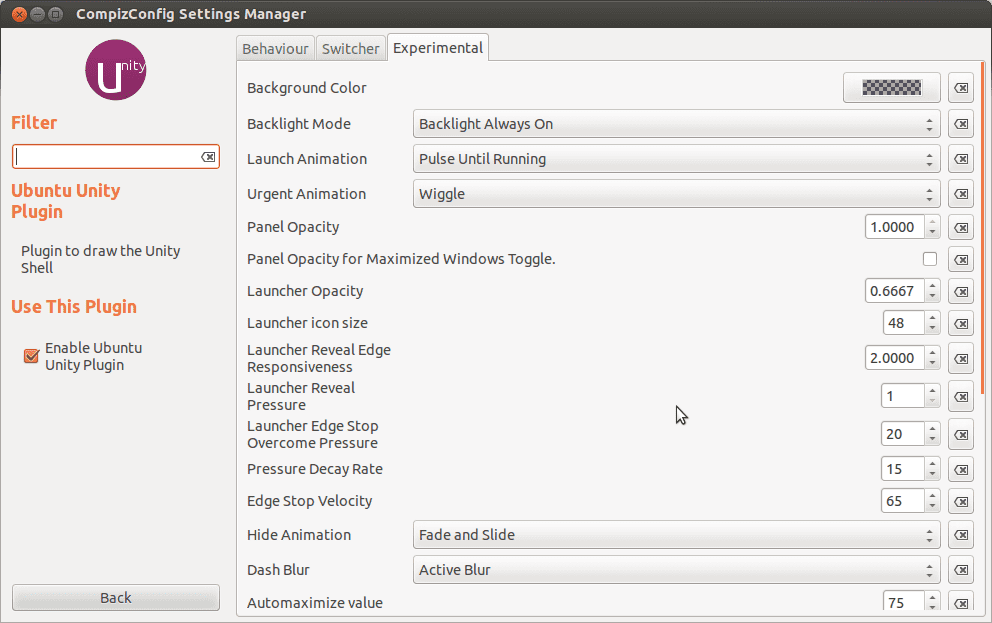Click the Back button

[116, 598]
